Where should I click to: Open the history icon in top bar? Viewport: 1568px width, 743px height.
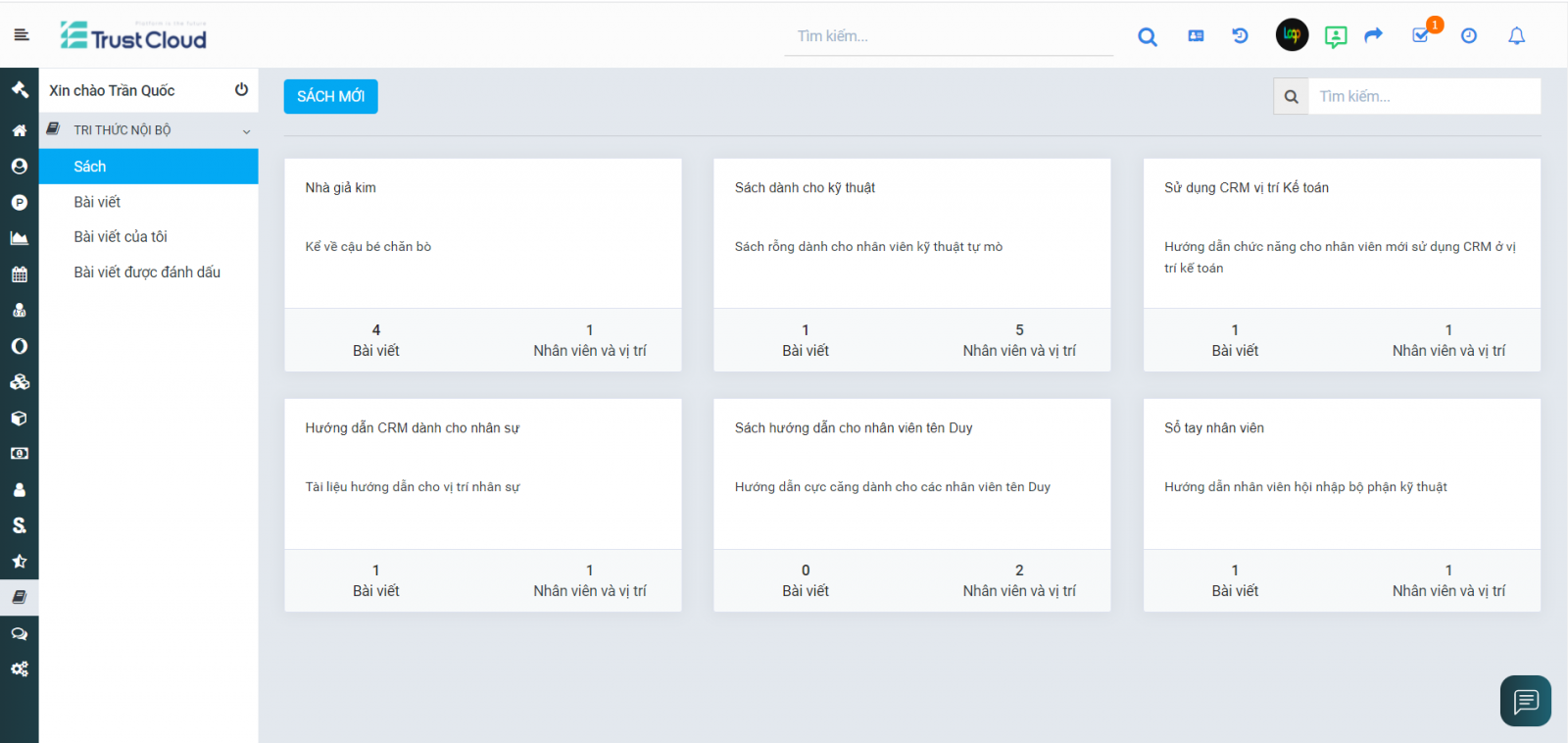(x=1240, y=36)
